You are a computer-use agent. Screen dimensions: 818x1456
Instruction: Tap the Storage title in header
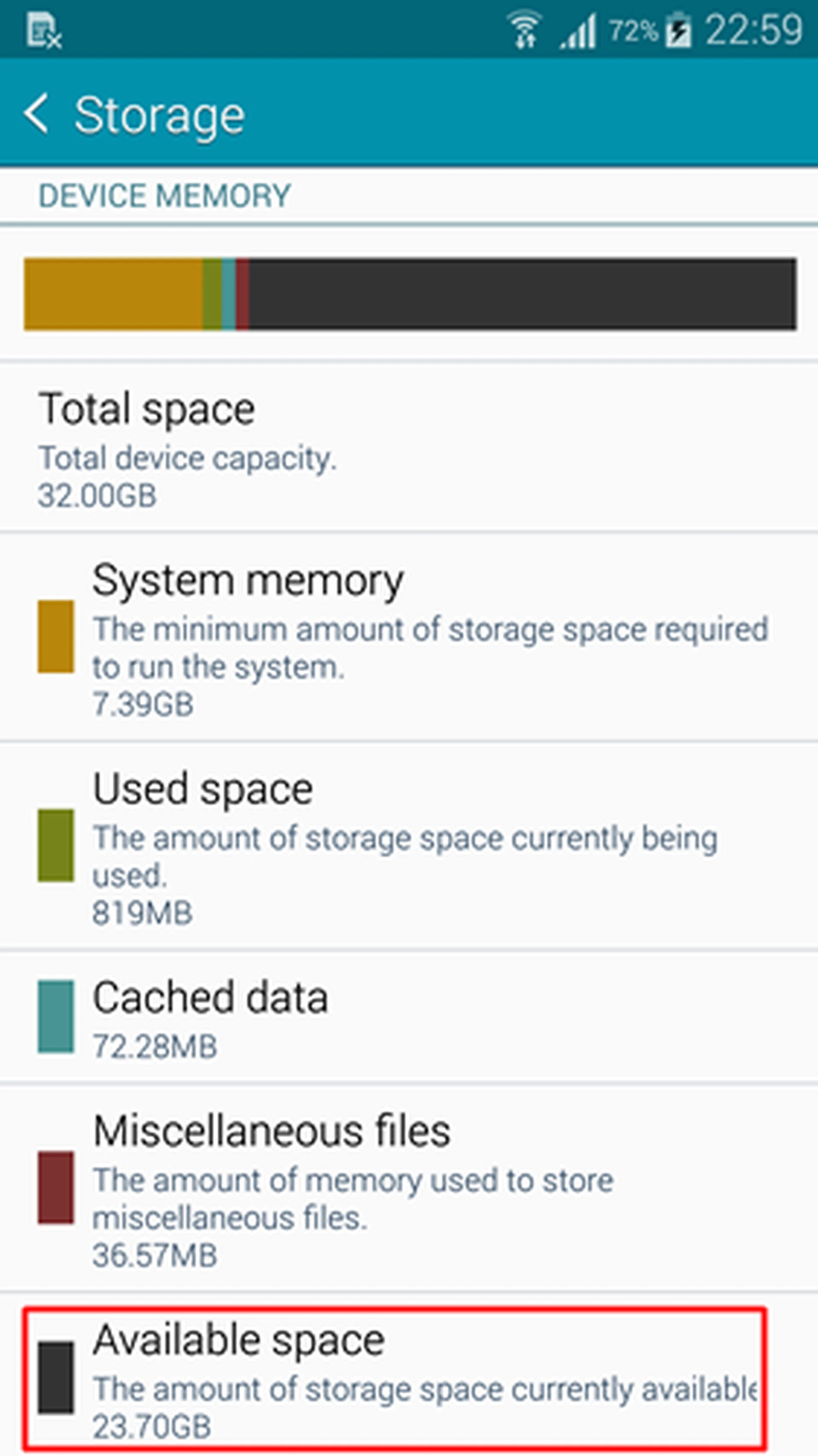[159, 116]
